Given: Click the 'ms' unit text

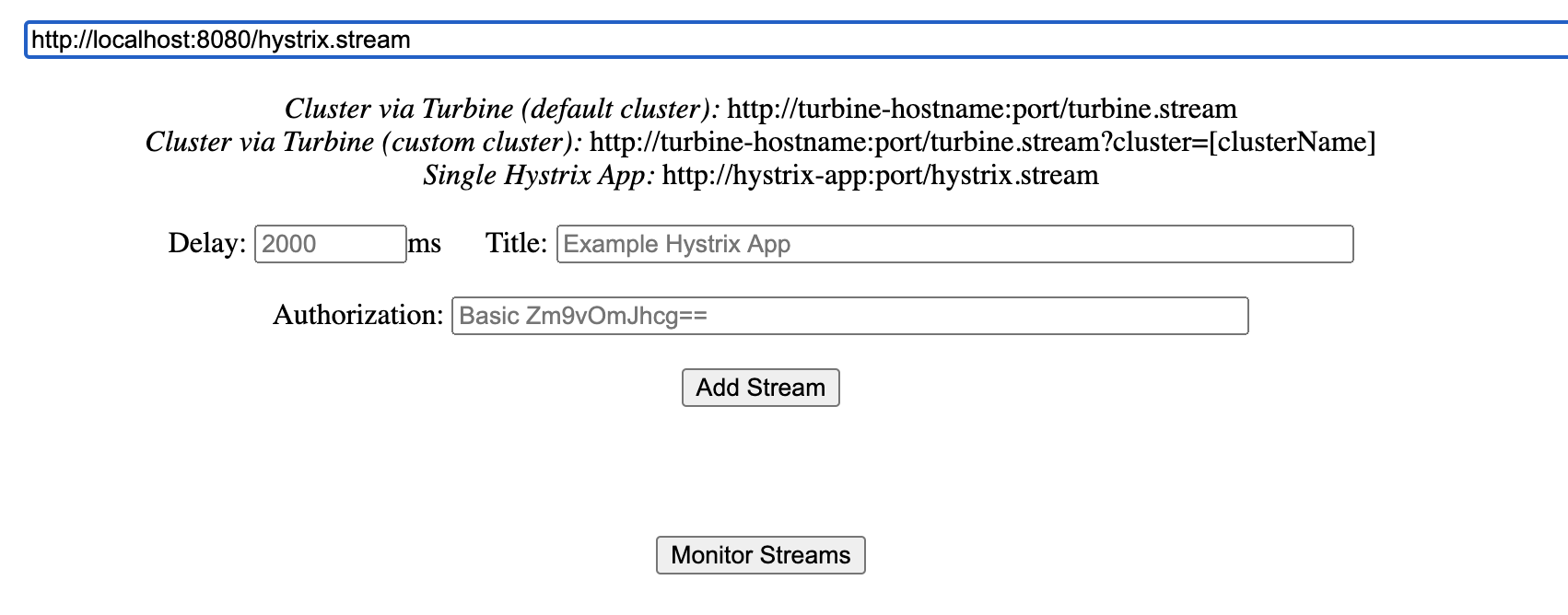Looking at the screenshot, I should point(425,243).
